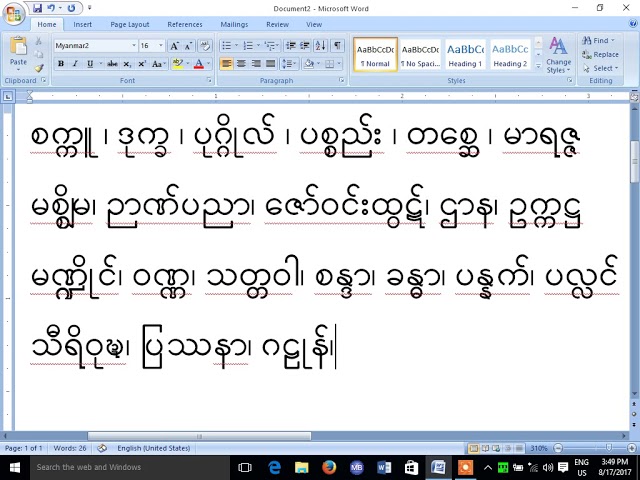Align text to the right

(x=256, y=64)
